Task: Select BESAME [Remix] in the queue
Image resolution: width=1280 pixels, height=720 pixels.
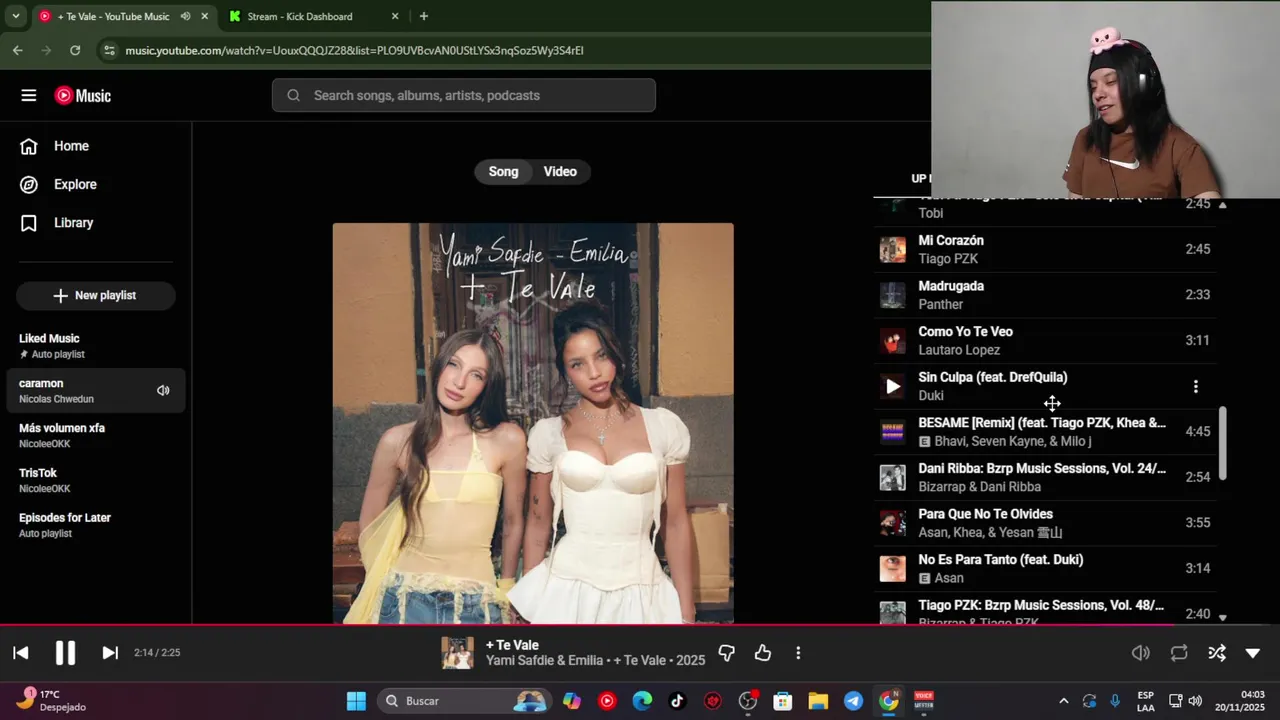Action: click(1046, 432)
